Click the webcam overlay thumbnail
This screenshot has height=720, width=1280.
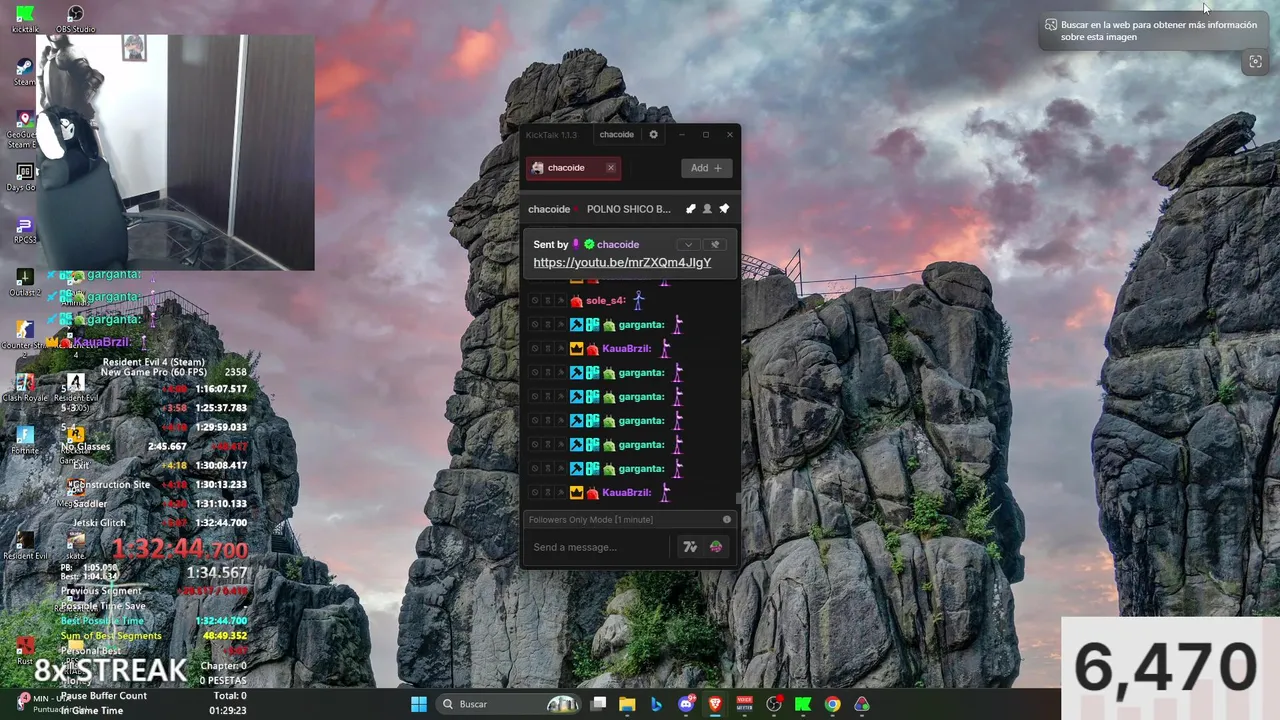pyautogui.click(x=176, y=153)
